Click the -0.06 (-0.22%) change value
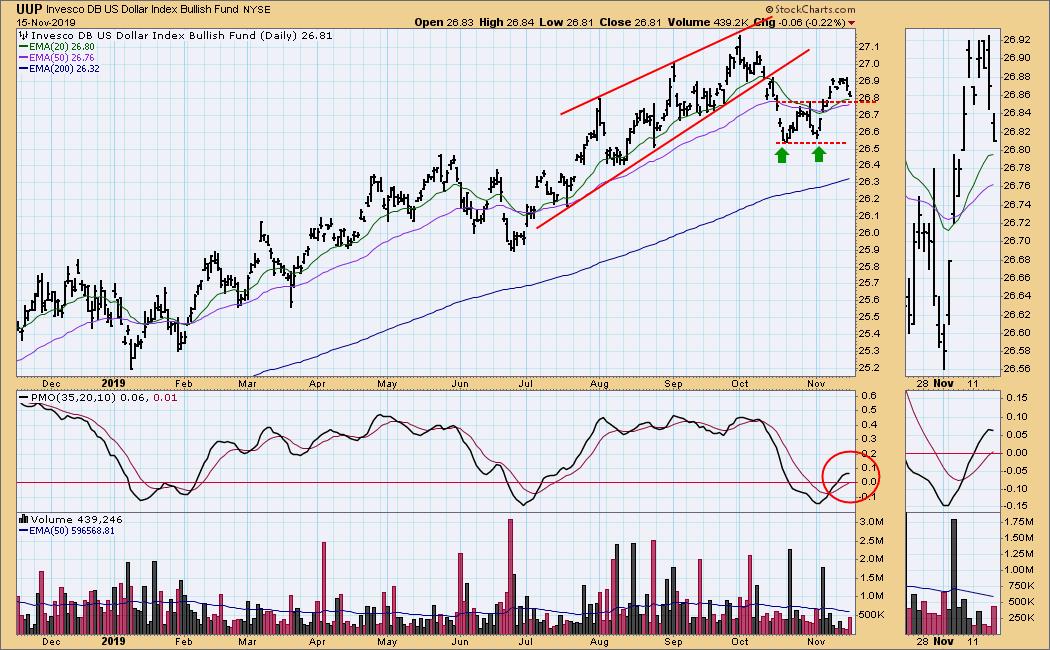Screen dimensions: 1050x650 point(812,22)
